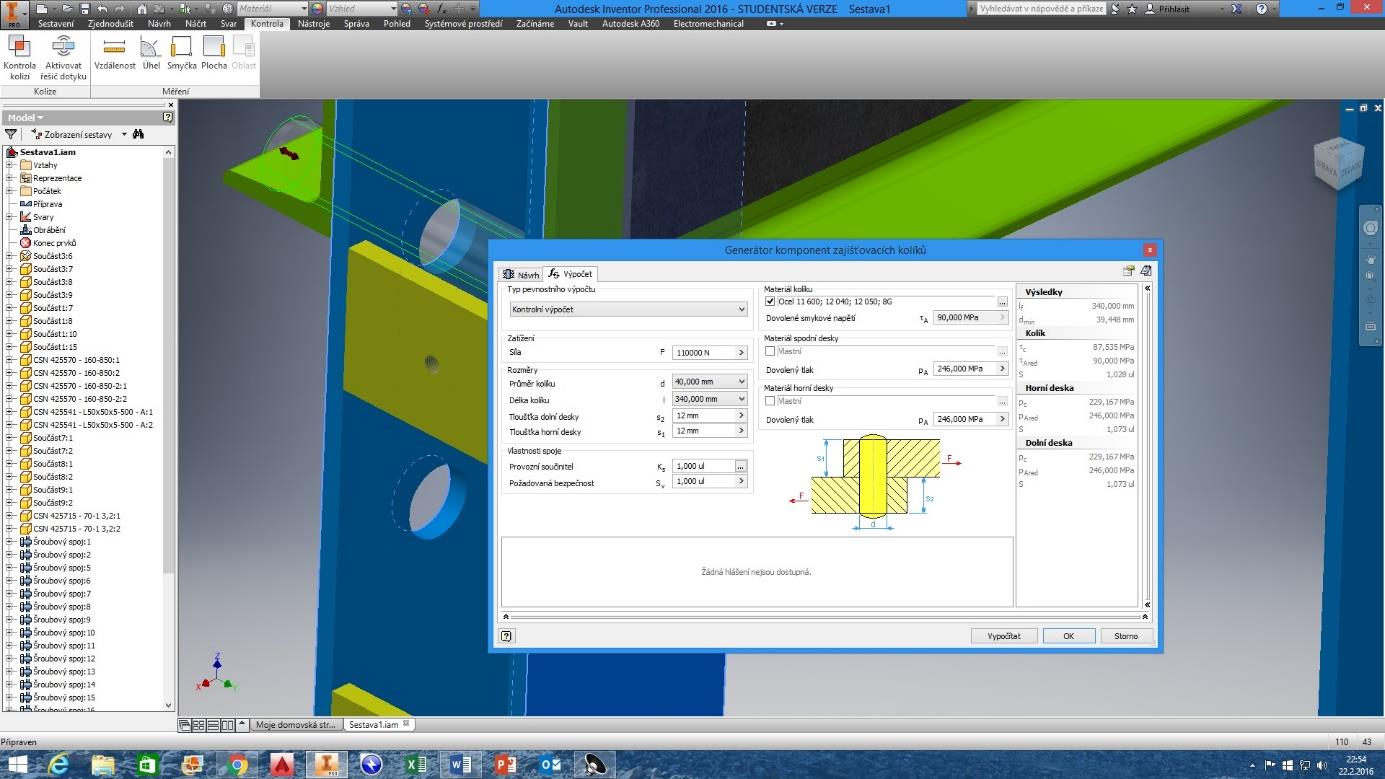The height and width of the screenshot is (779, 1385).
Task: Click the browse button beside Provozní součinitel
Action: [x=741, y=466]
